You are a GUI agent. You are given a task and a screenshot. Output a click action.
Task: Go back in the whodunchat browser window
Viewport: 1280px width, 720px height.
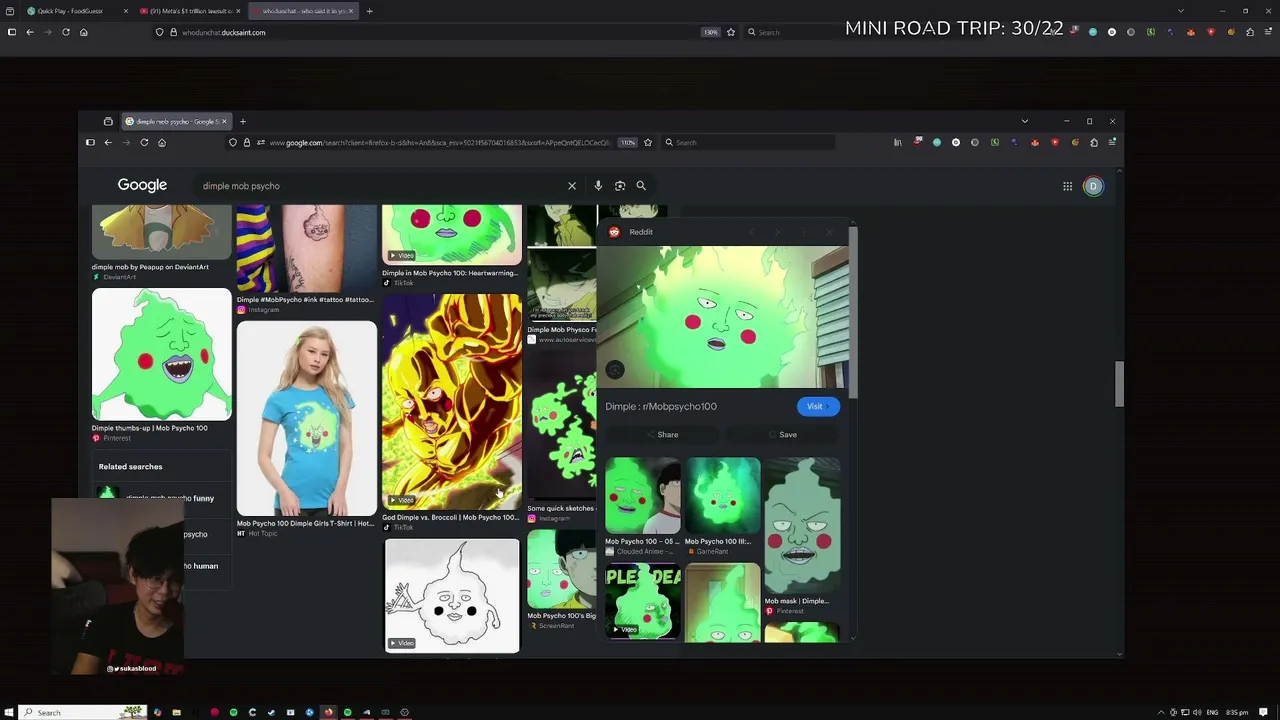[x=30, y=32]
